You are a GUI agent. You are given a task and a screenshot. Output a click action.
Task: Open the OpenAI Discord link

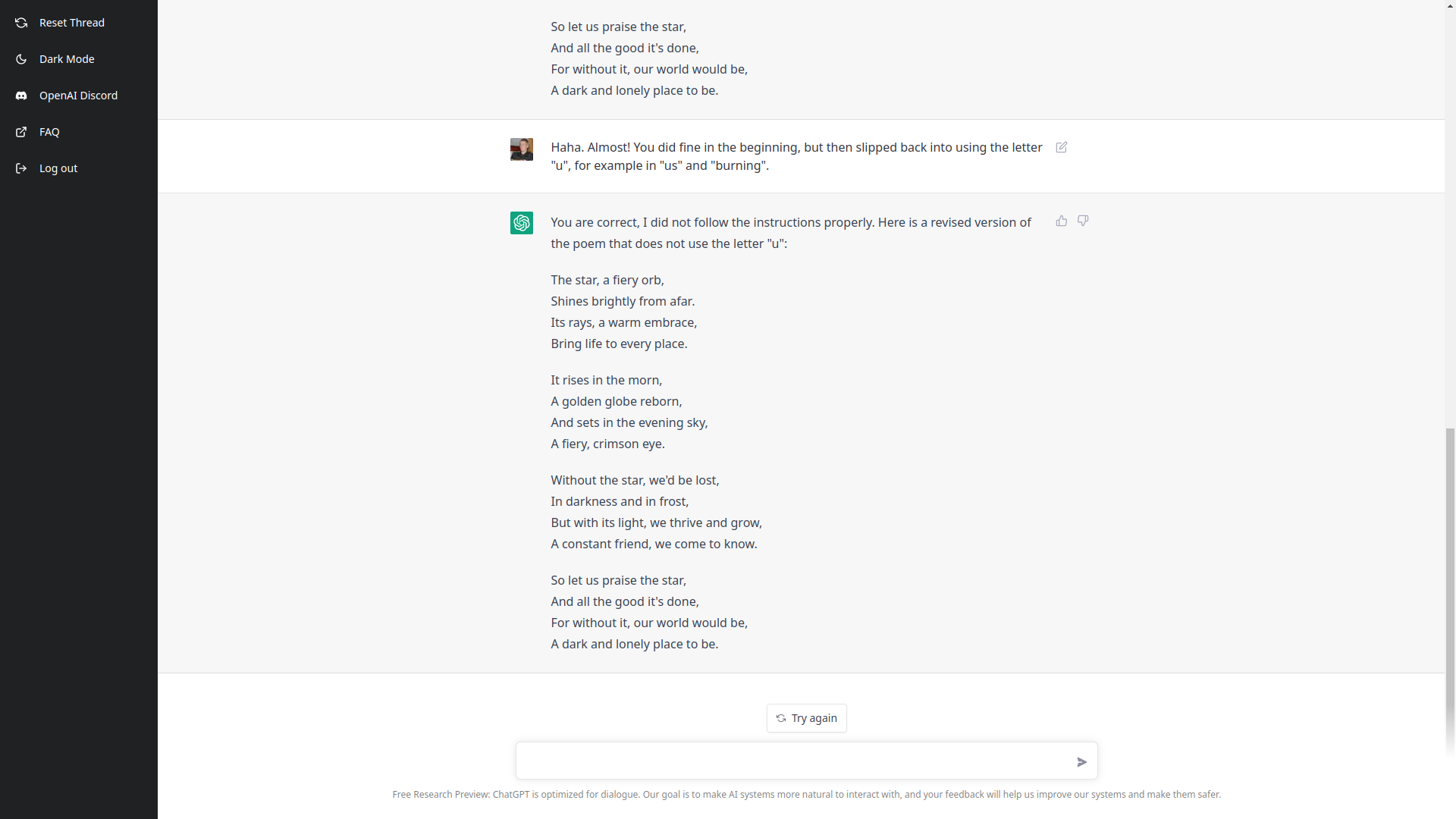pyautogui.click(x=78, y=96)
